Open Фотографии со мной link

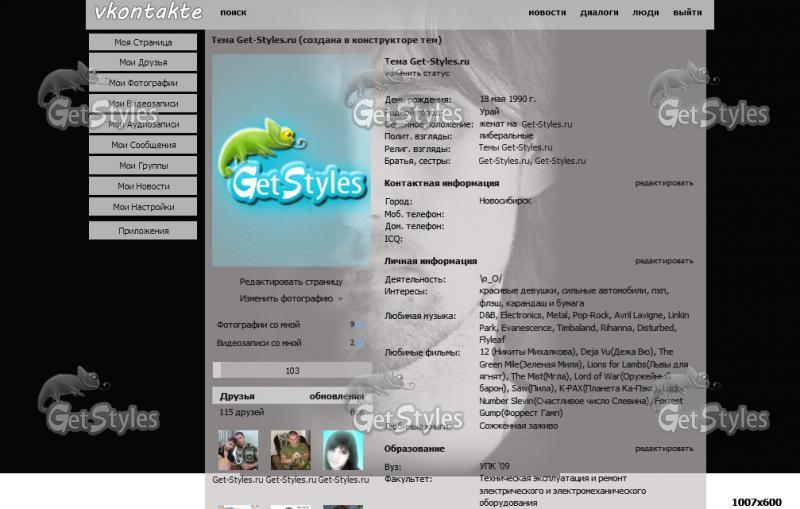258,324
